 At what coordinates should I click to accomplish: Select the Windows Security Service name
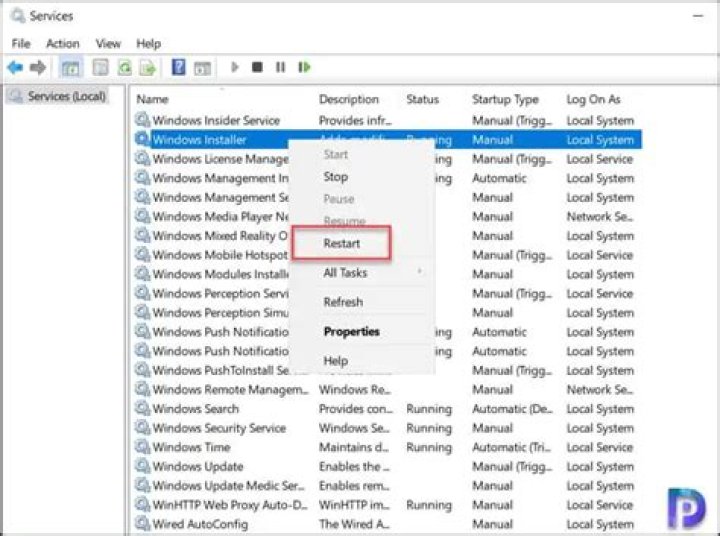(x=219, y=428)
